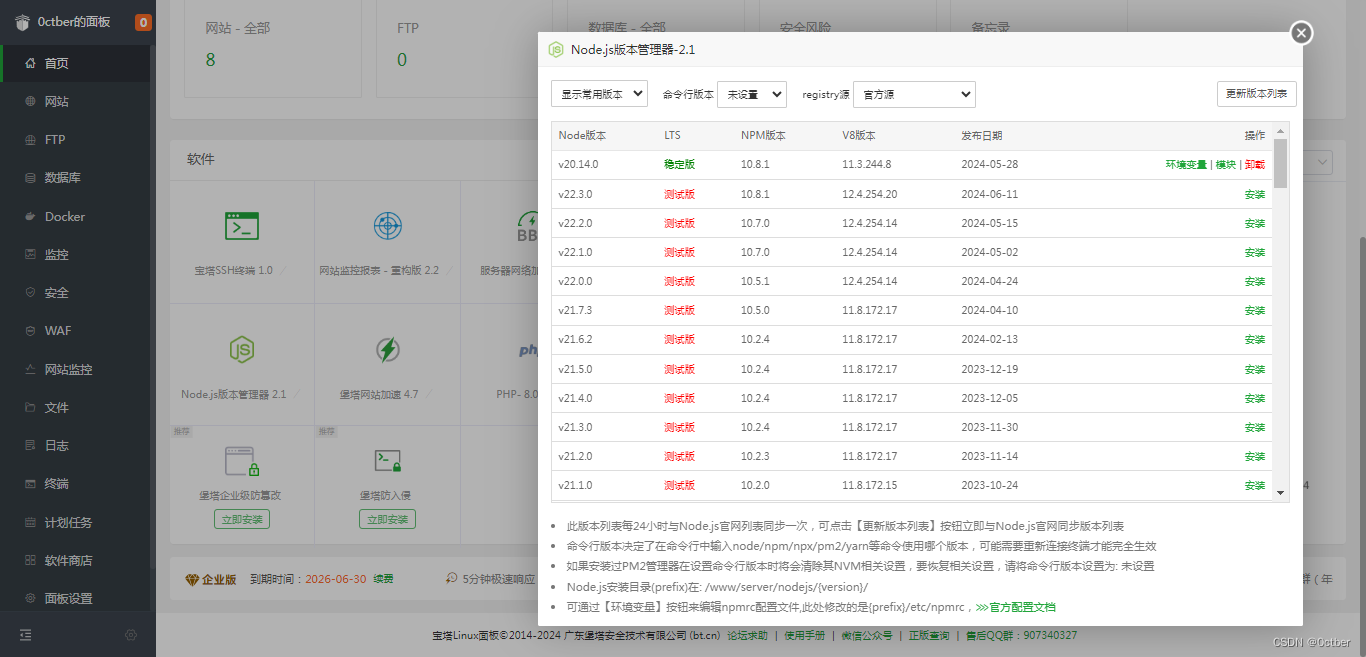Image resolution: width=1366 pixels, height=657 pixels.
Task: Open the FTP icon in sidebar
Action: coord(30,140)
